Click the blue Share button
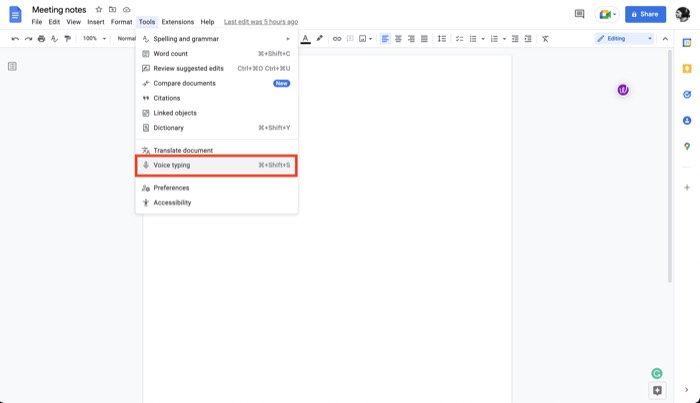 click(645, 14)
